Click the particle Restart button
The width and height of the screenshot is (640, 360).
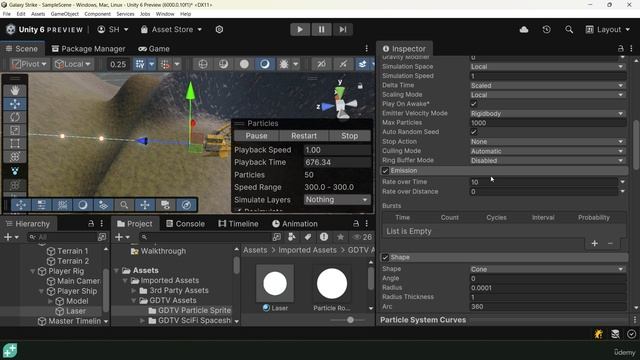click(x=304, y=136)
